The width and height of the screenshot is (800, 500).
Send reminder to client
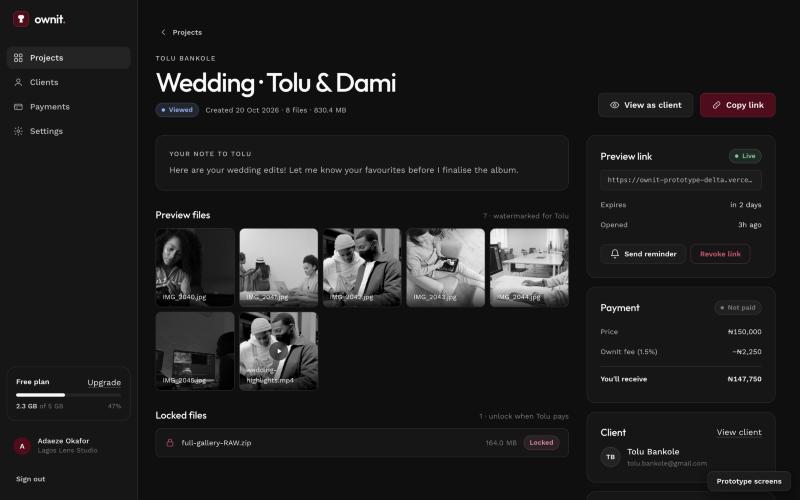(643, 254)
